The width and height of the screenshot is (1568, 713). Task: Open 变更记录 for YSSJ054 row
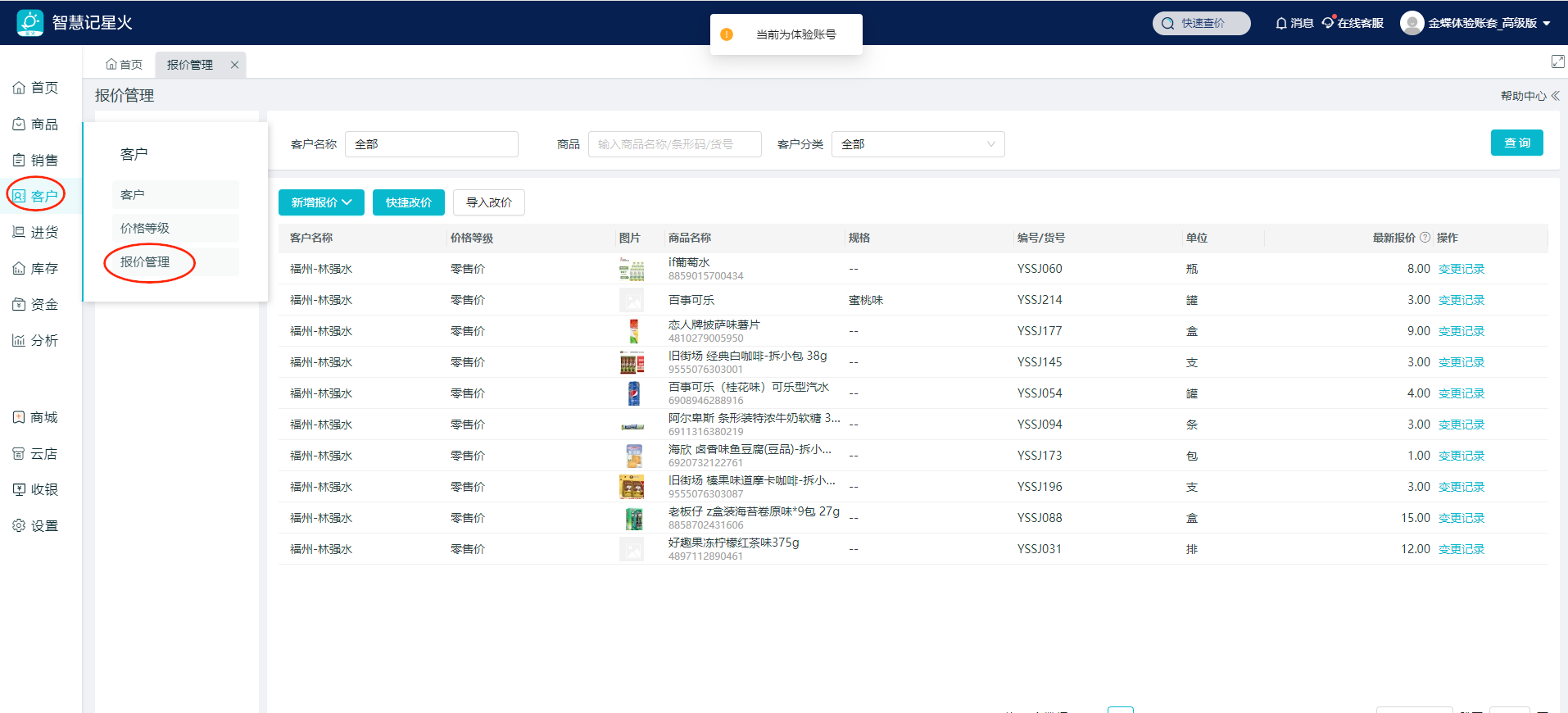point(1462,393)
